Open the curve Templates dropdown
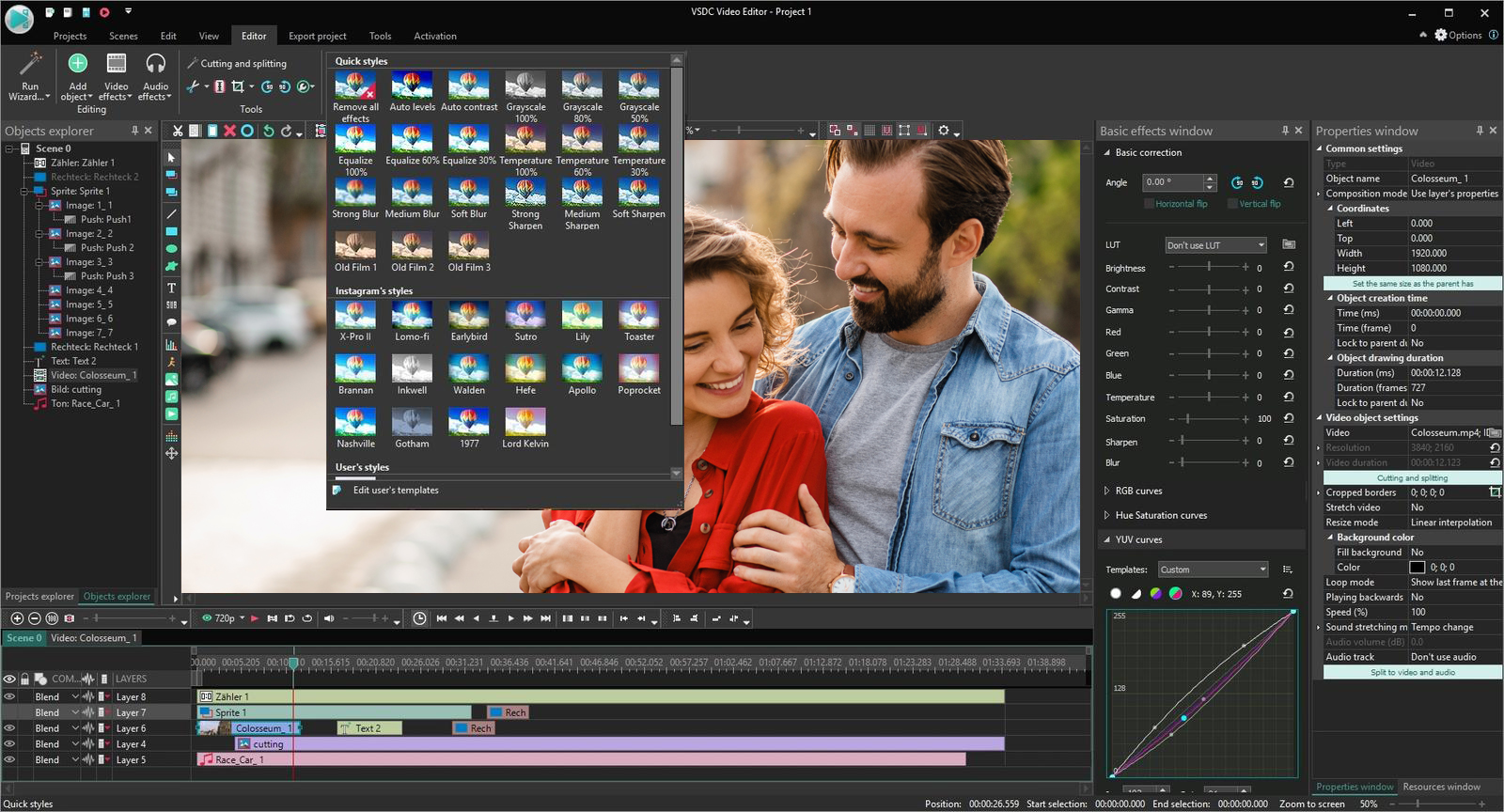The height and width of the screenshot is (812, 1504). click(x=1213, y=570)
